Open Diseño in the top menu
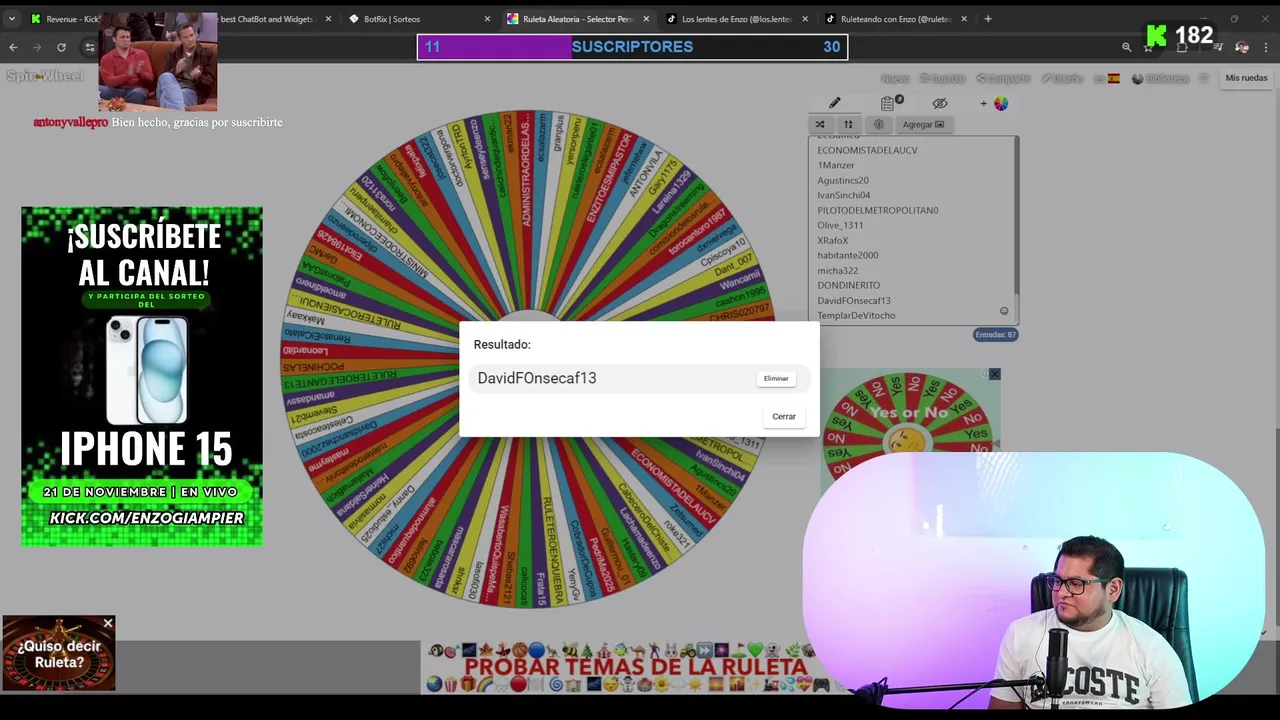This screenshot has height=720, width=1280. click(x=1062, y=78)
